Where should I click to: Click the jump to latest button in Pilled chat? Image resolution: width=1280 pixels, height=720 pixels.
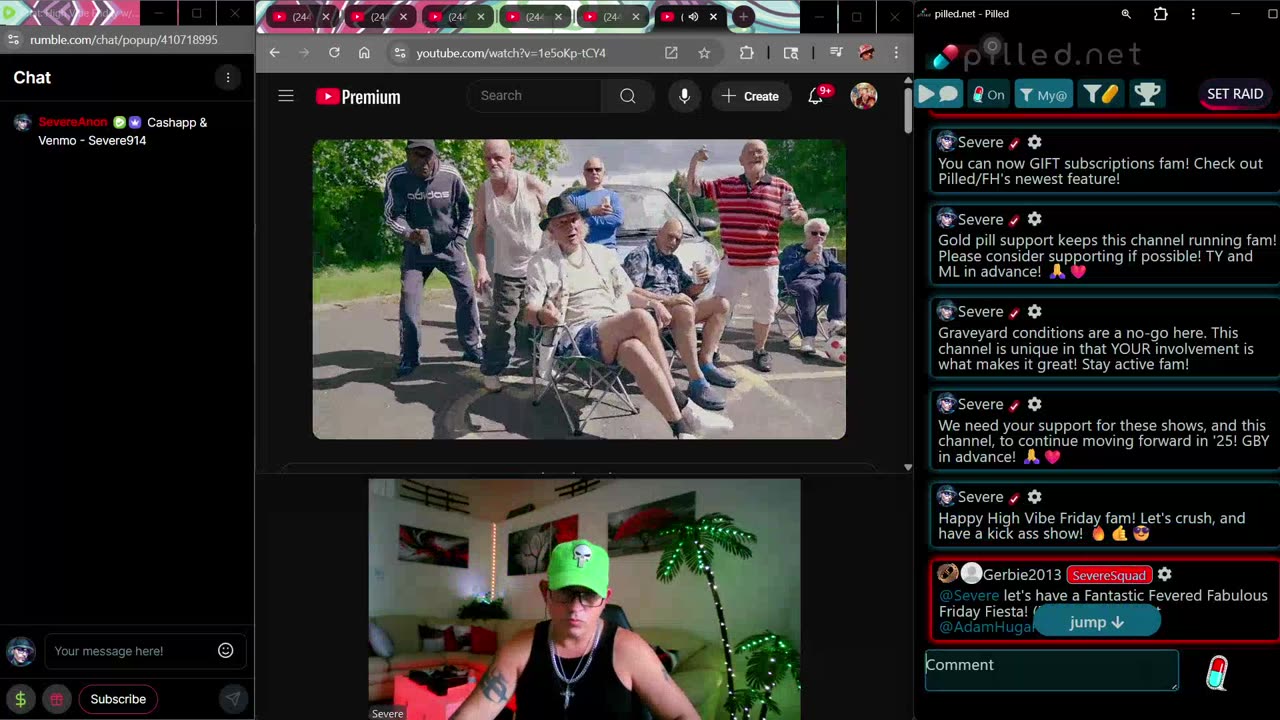tap(1097, 622)
